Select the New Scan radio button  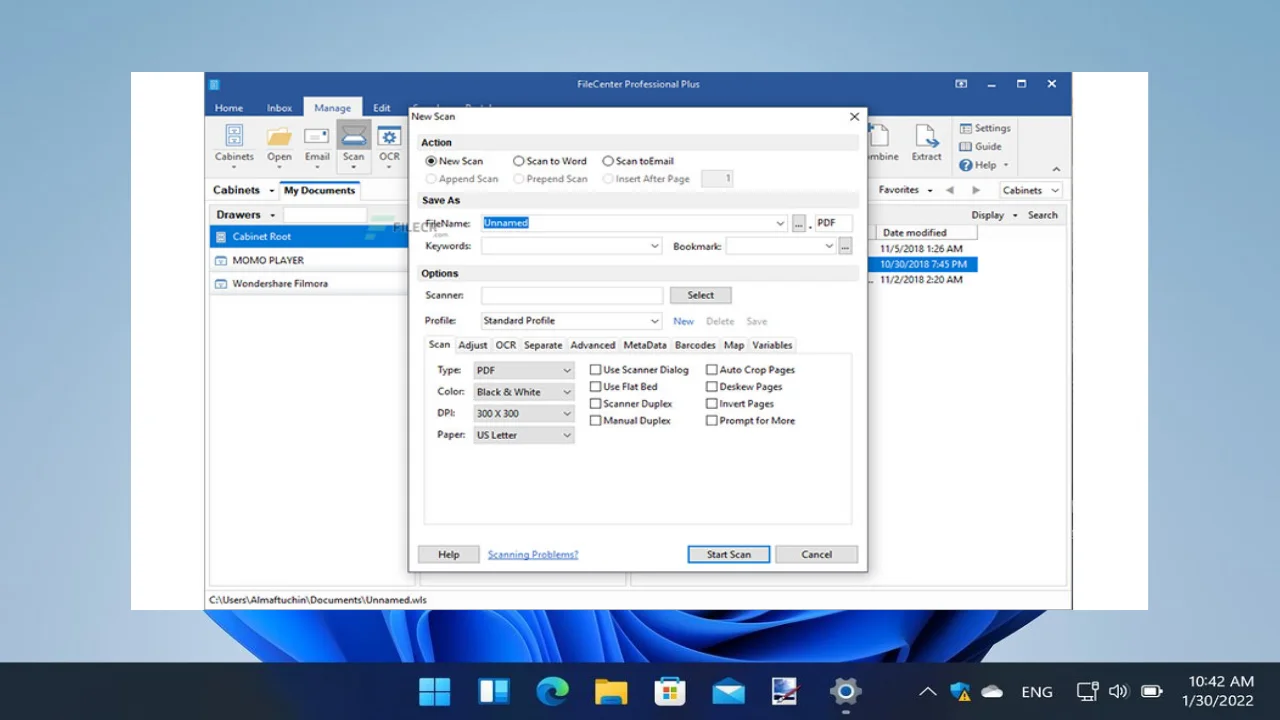pos(431,161)
